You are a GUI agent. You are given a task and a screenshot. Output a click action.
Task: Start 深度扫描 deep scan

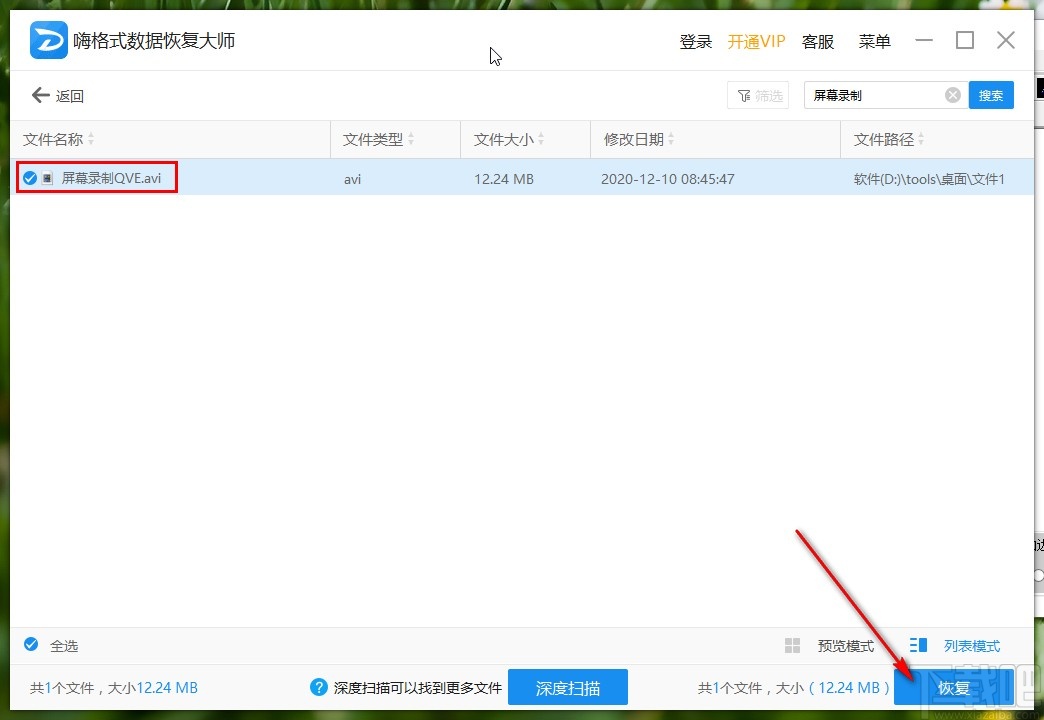pyautogui.click(x=568, y=687)
